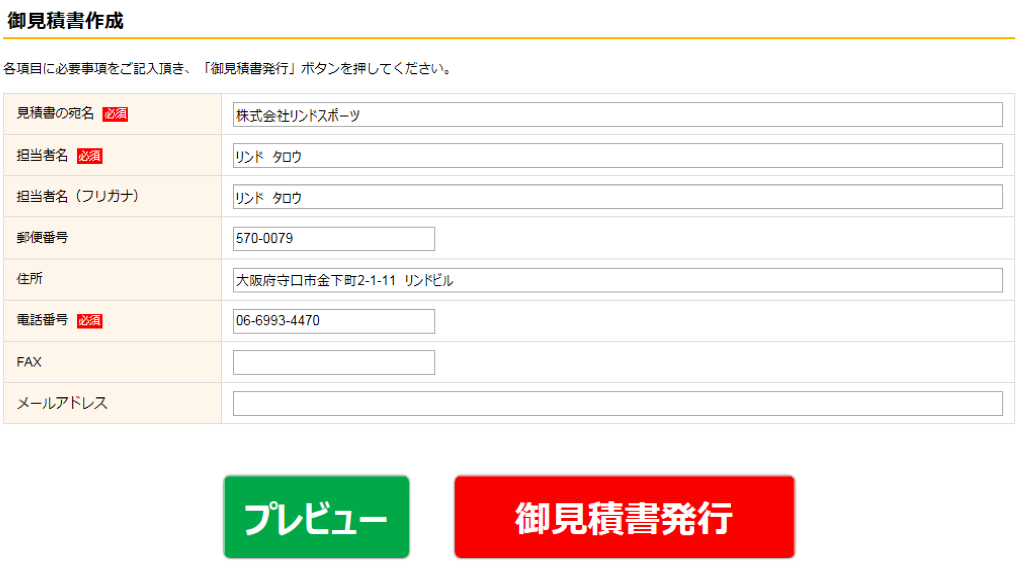Click the empty FAX input field
Viewport: 1016px width, 566px height.
334,362
